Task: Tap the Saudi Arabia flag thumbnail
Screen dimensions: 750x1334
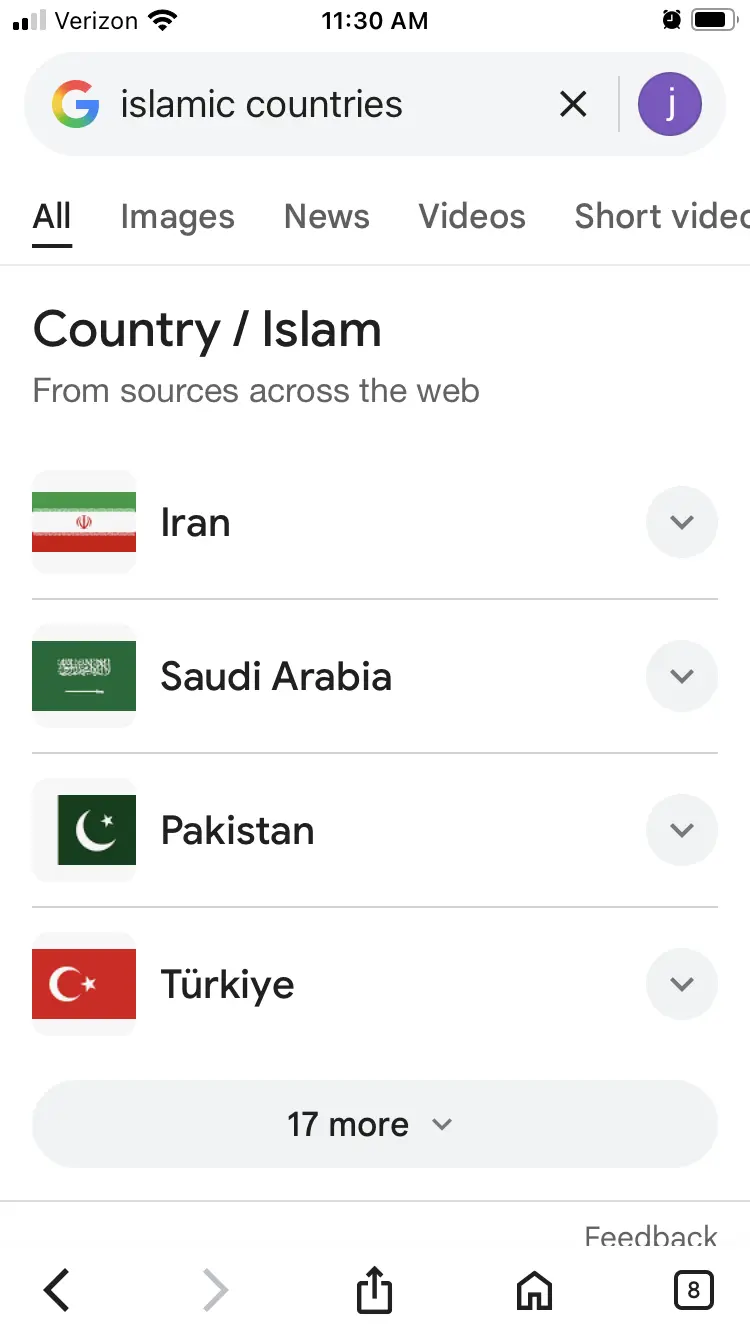Action: [x=84, y=676]
